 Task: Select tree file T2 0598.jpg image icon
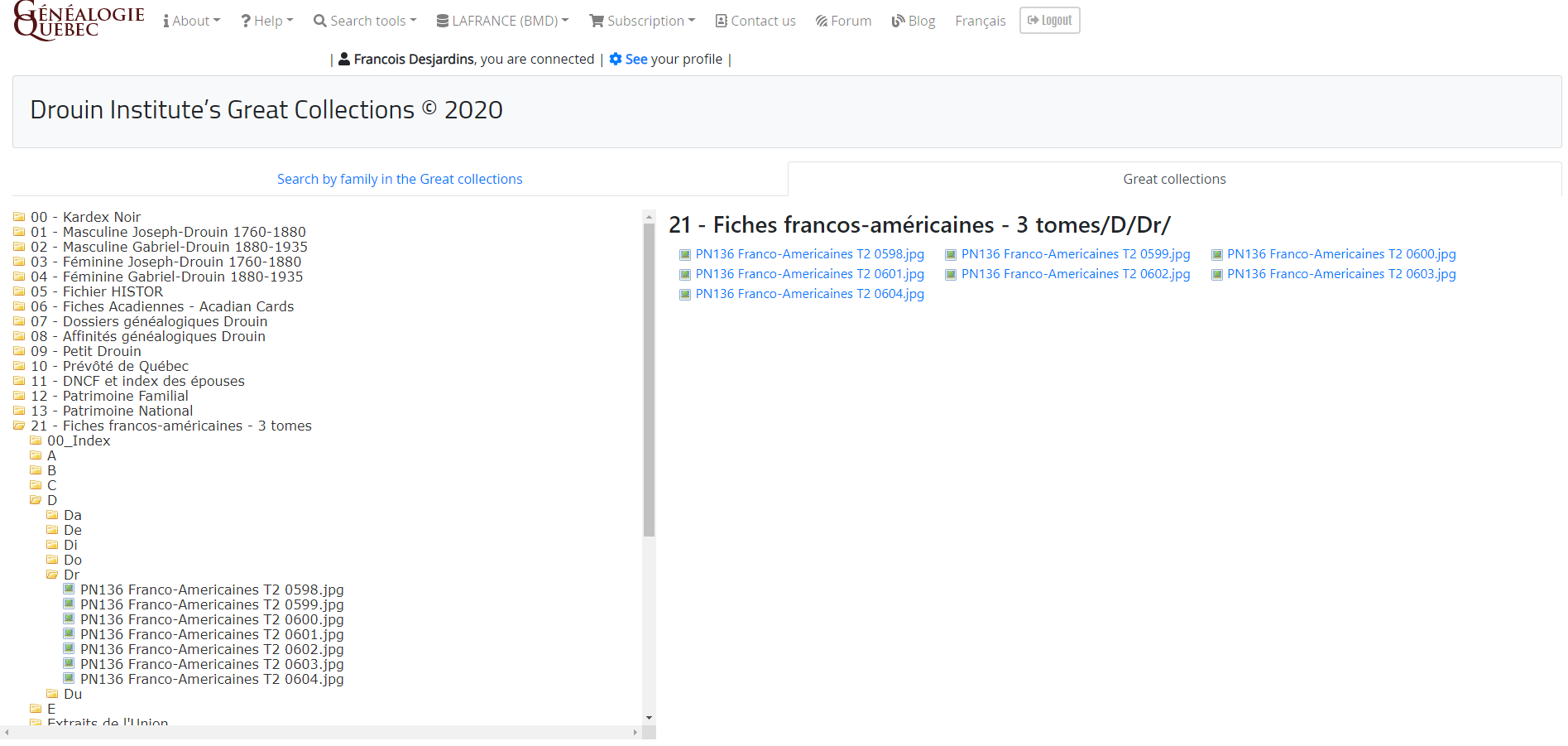(69, 590)
